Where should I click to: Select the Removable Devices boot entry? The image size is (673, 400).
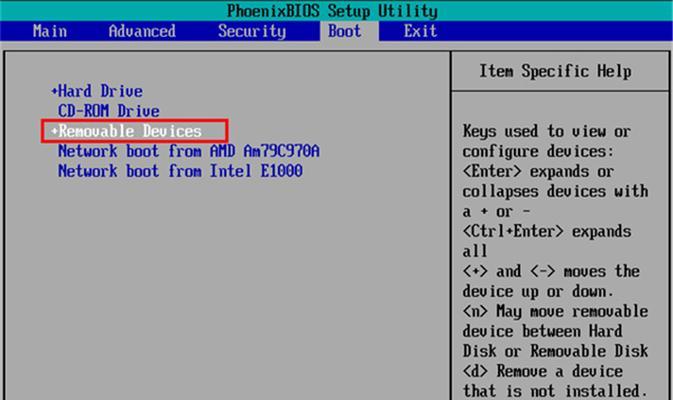coord(130,131)
